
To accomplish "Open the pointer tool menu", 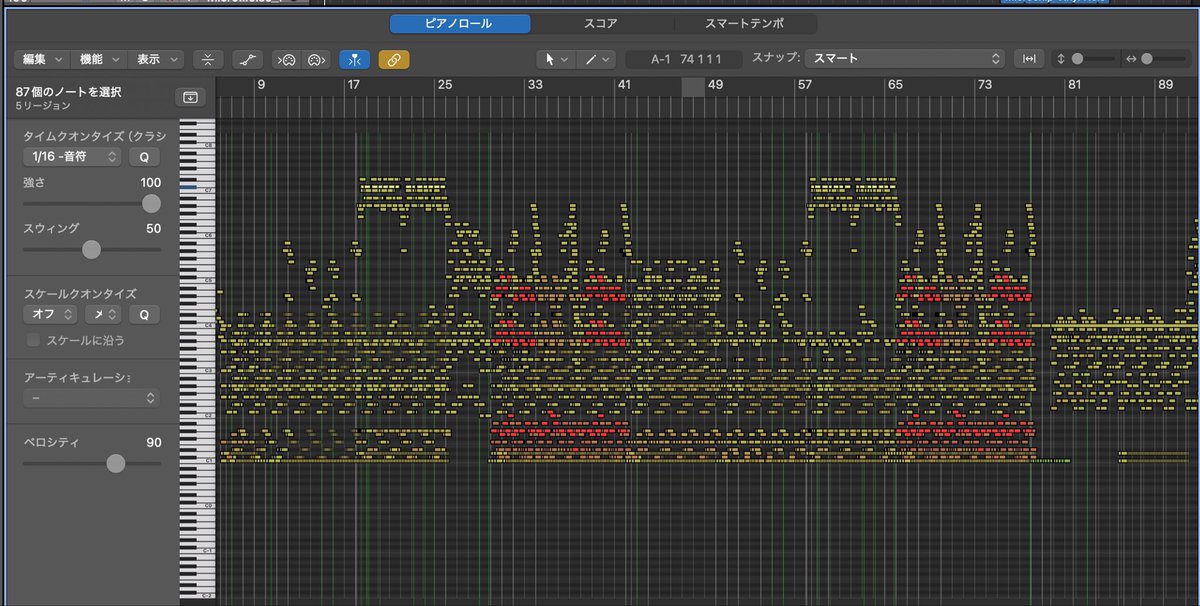I will click(x=556, y=60).
